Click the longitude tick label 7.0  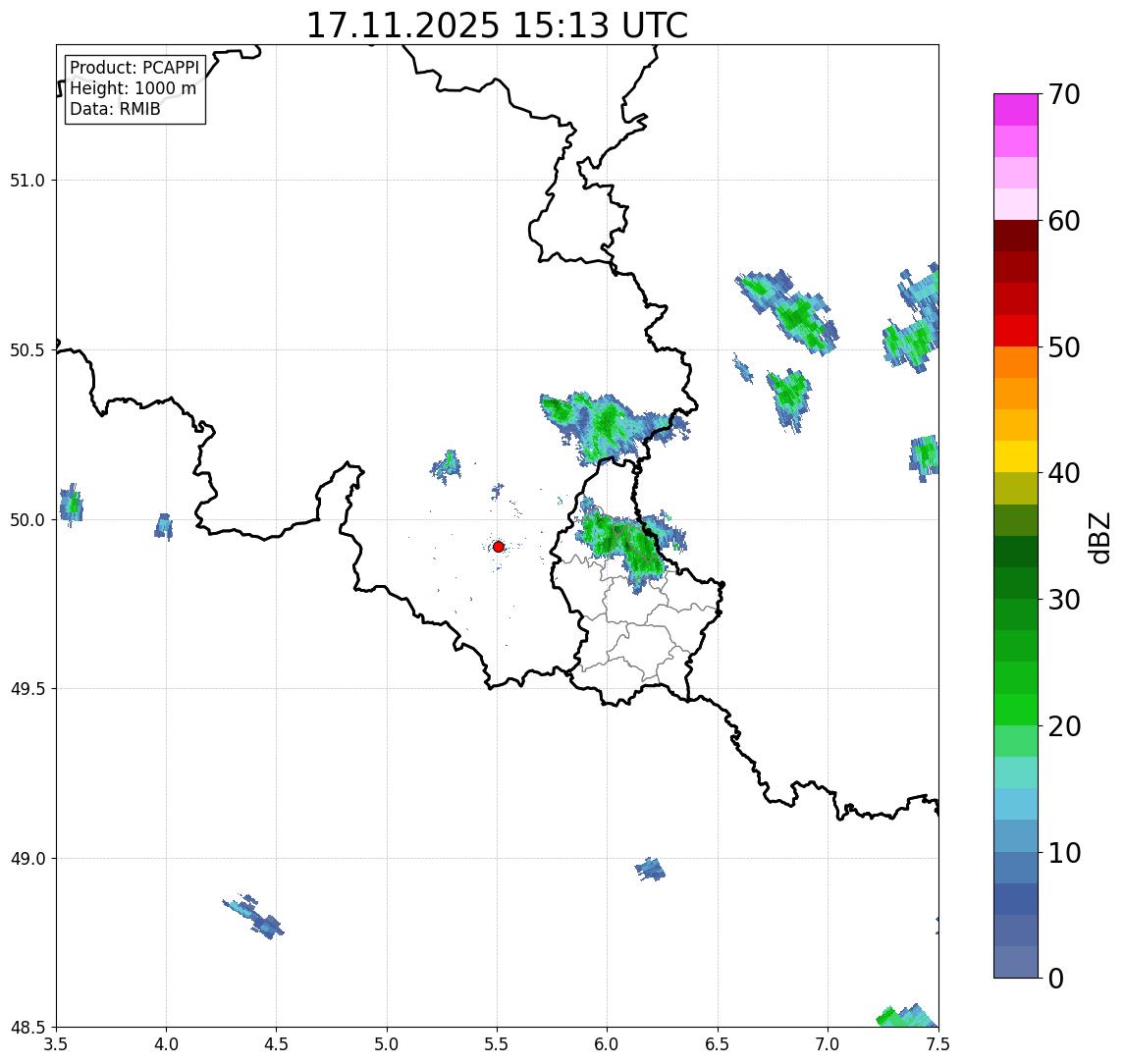pos(828,1043)
